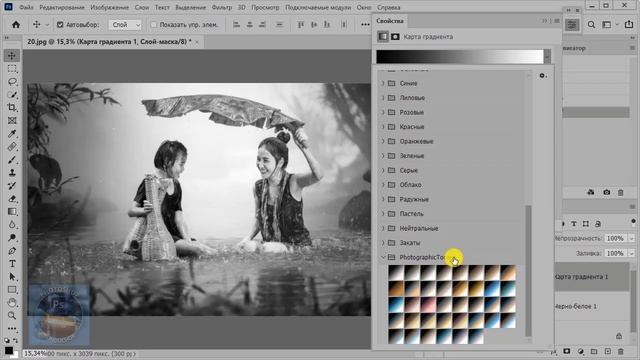Select the Frame tool
This screenshot has height=360, width=640.
[12, 120]
